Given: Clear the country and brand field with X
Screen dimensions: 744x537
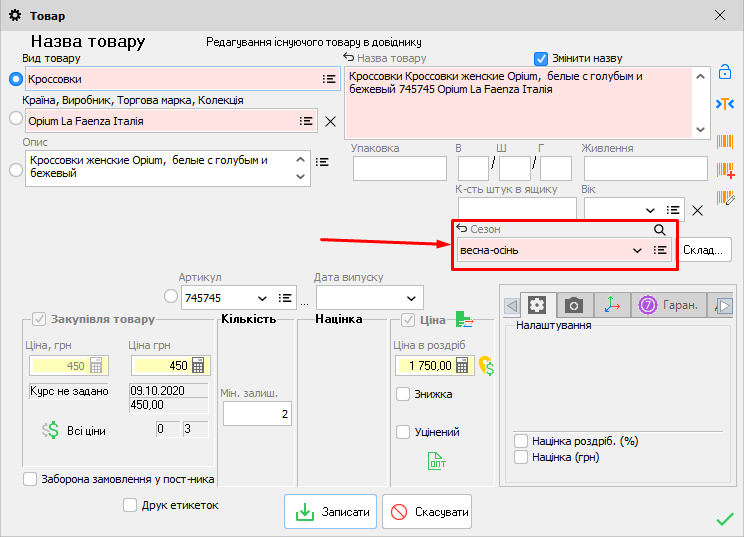Looking at the screenshot, I should [331, 121].
